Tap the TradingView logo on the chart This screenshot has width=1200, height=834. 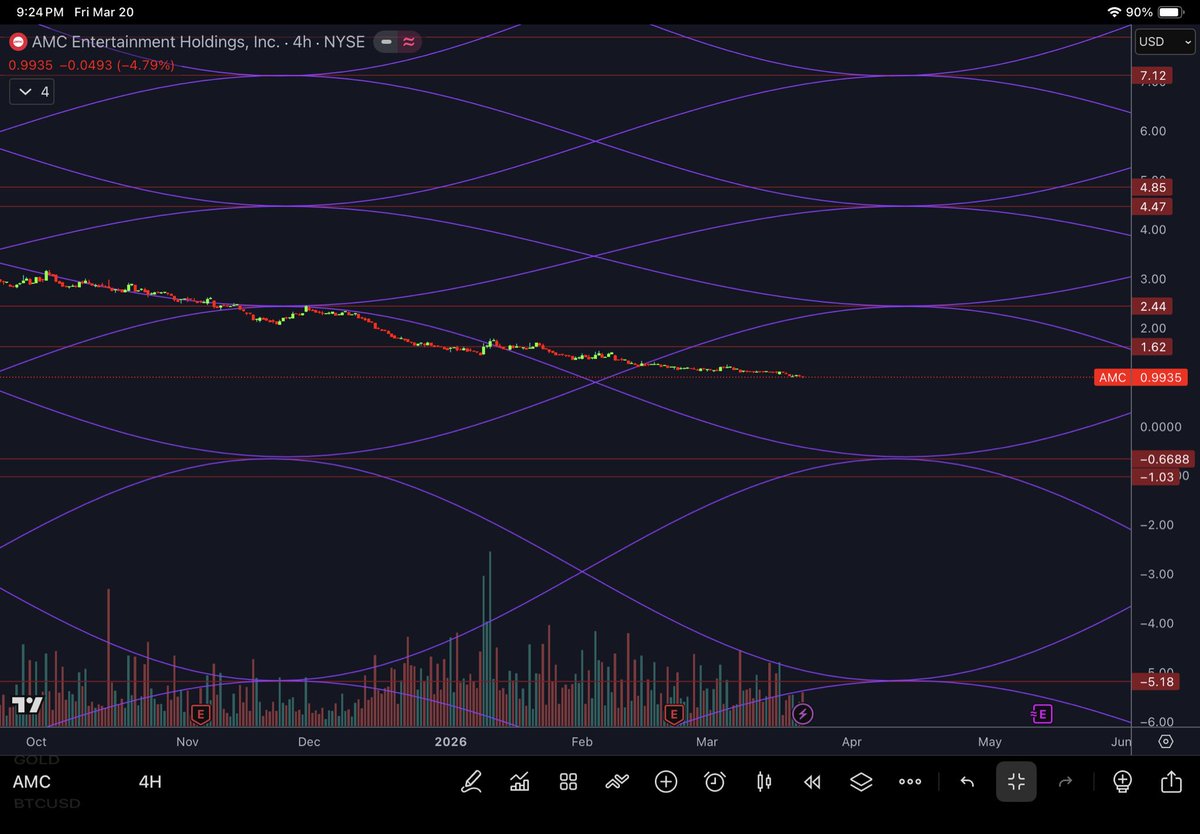click(27, 704)
